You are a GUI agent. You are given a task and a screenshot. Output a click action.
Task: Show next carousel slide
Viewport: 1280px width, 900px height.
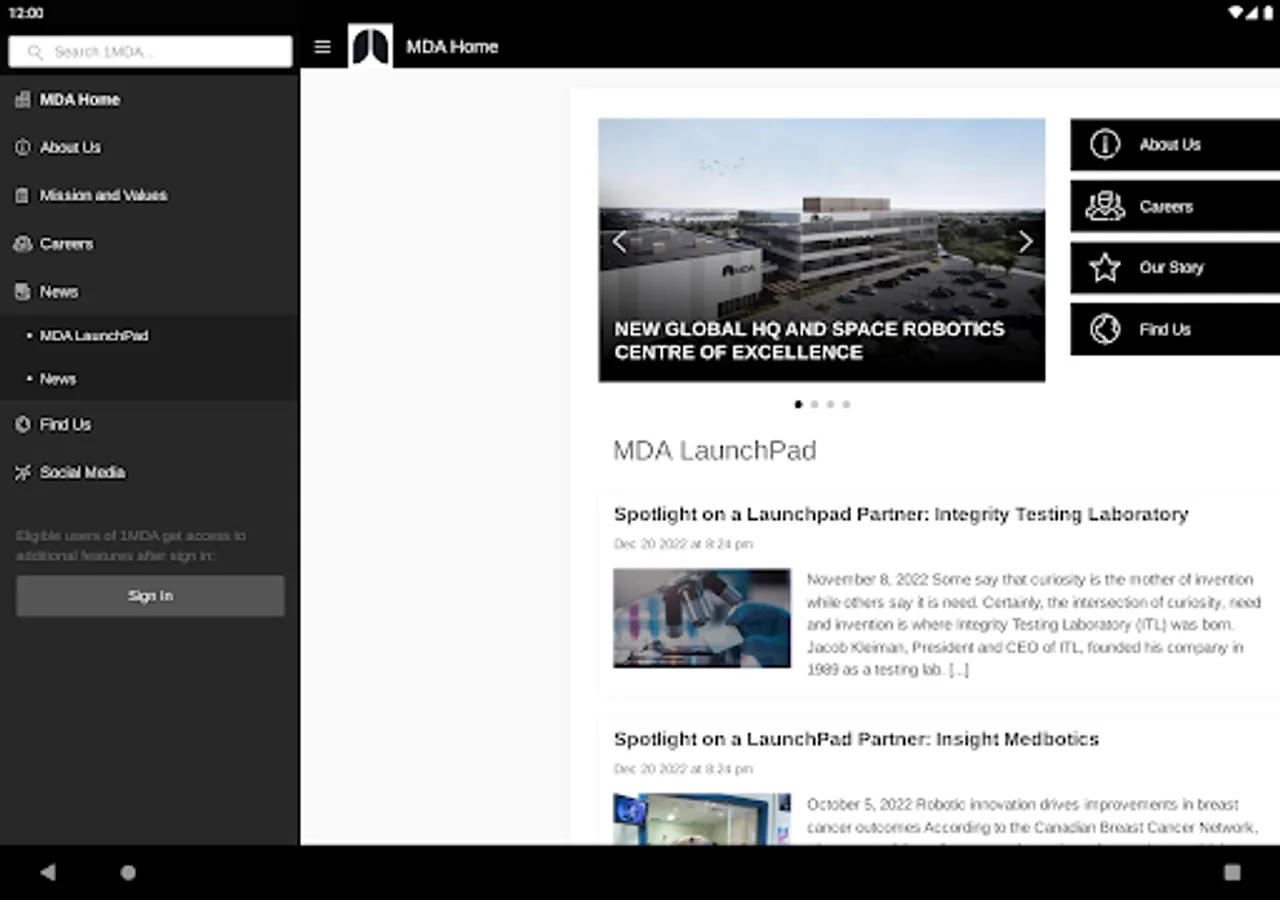tap(1025, 241)
